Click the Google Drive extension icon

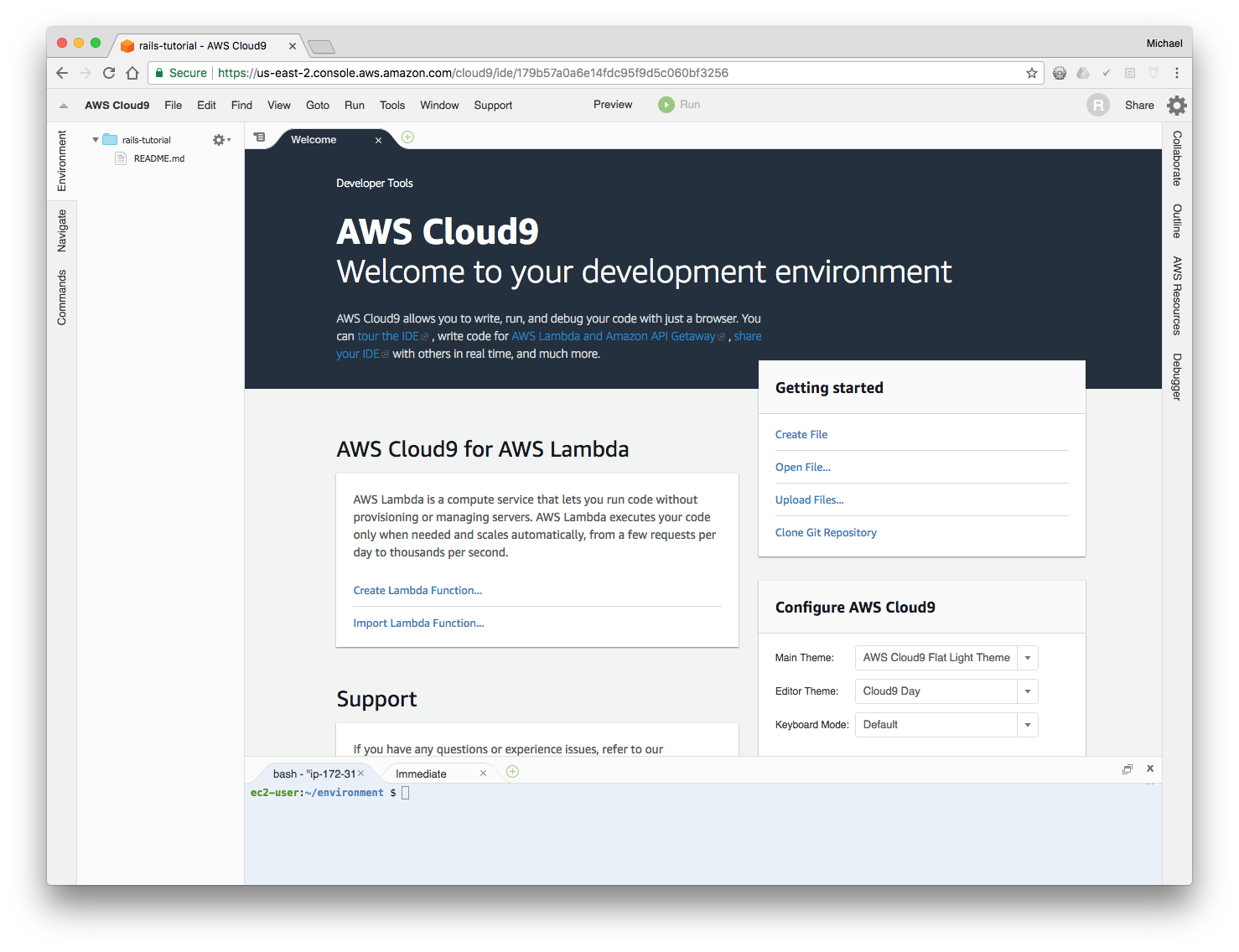tap(1083, 73)
